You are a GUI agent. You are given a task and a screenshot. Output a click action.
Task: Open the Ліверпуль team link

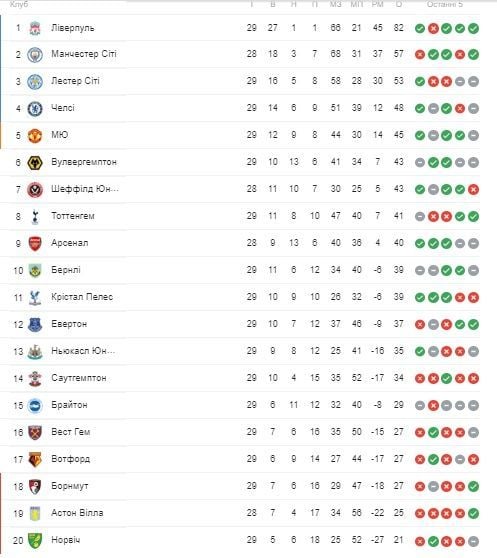73,28
